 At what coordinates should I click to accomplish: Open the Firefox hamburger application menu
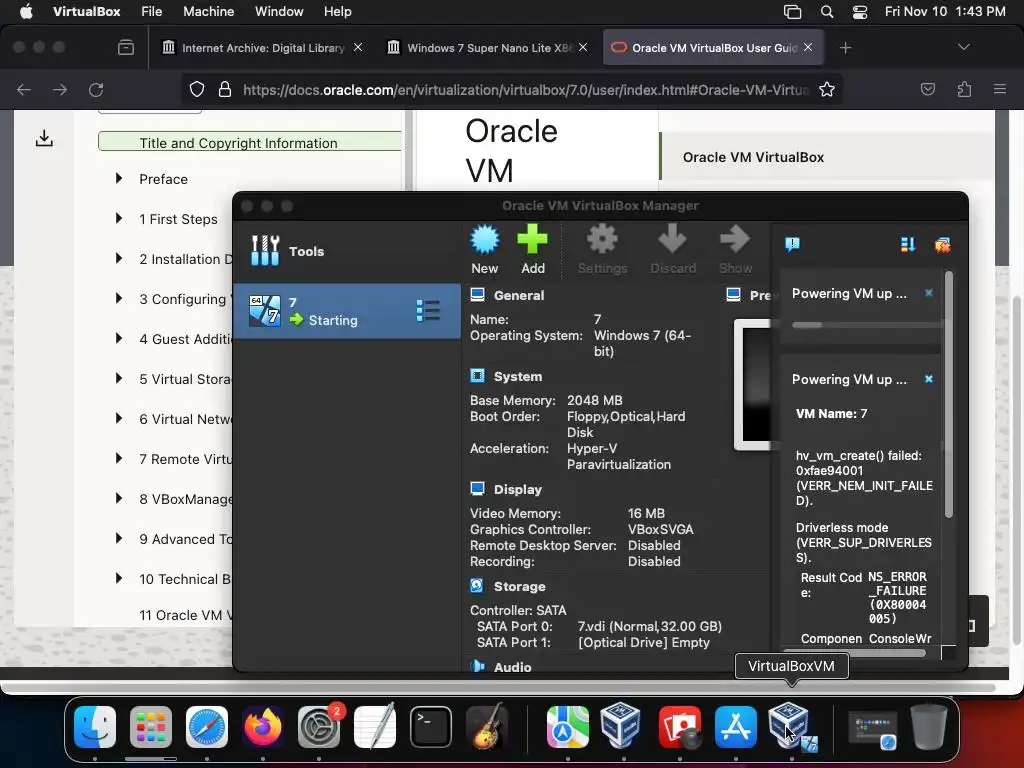tap(1000, 89)
